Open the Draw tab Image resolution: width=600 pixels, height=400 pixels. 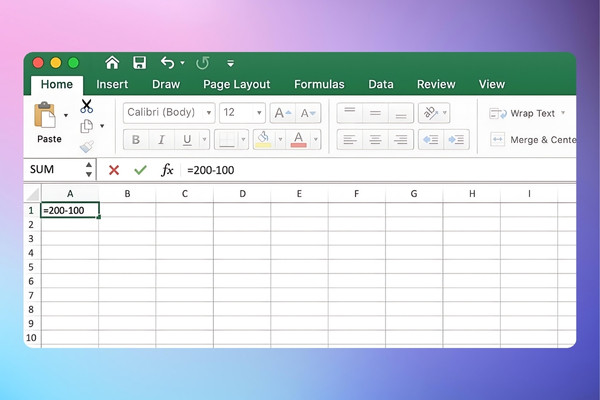166,84
